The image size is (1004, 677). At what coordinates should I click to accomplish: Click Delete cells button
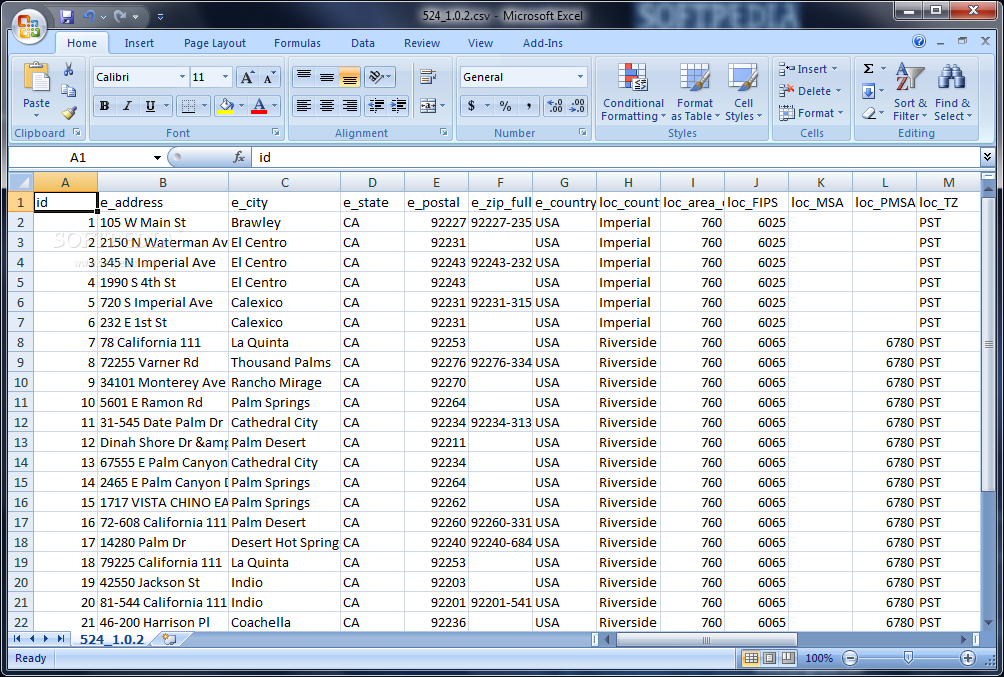pos(810,91)
